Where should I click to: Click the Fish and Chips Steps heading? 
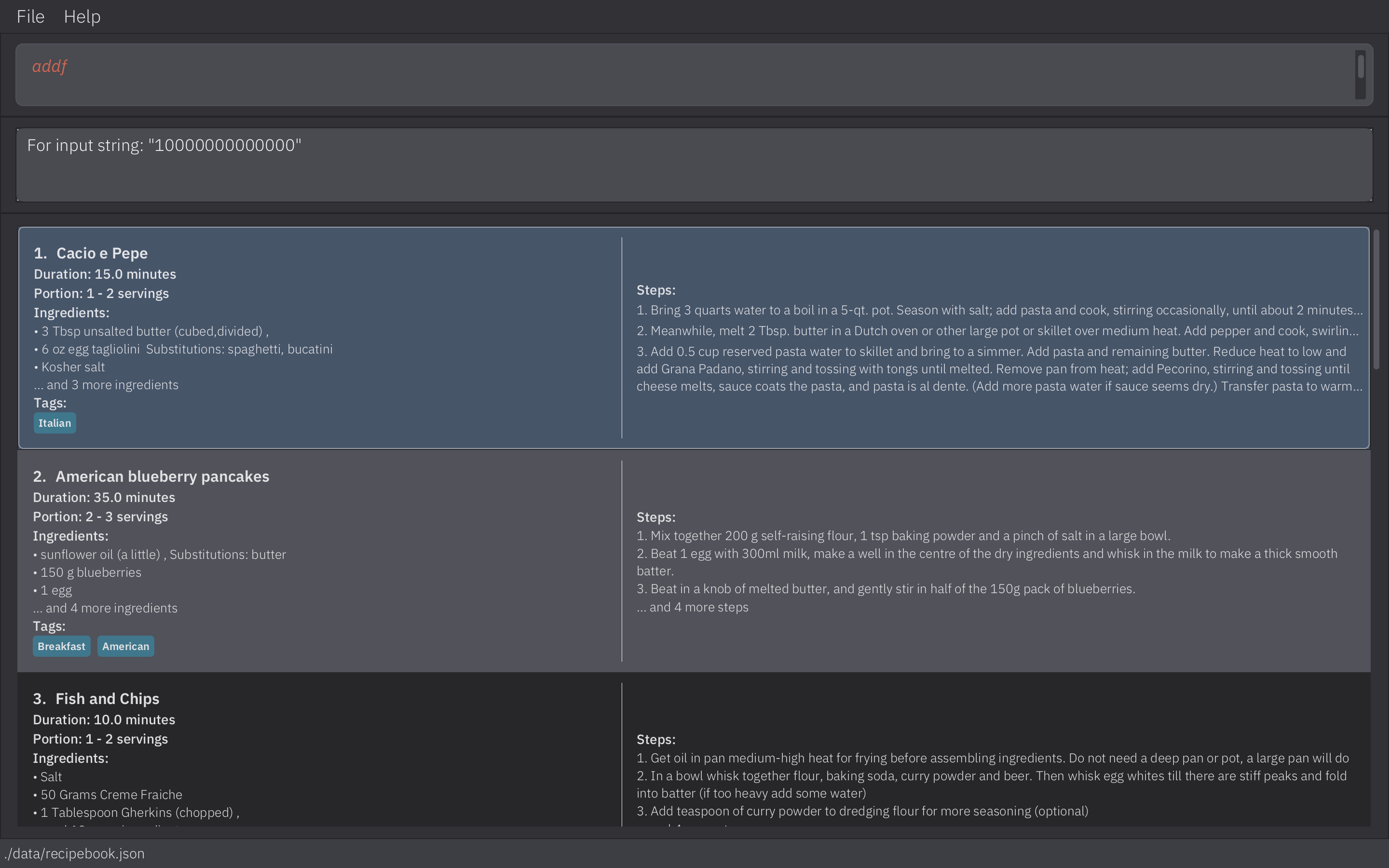point(655,739)
